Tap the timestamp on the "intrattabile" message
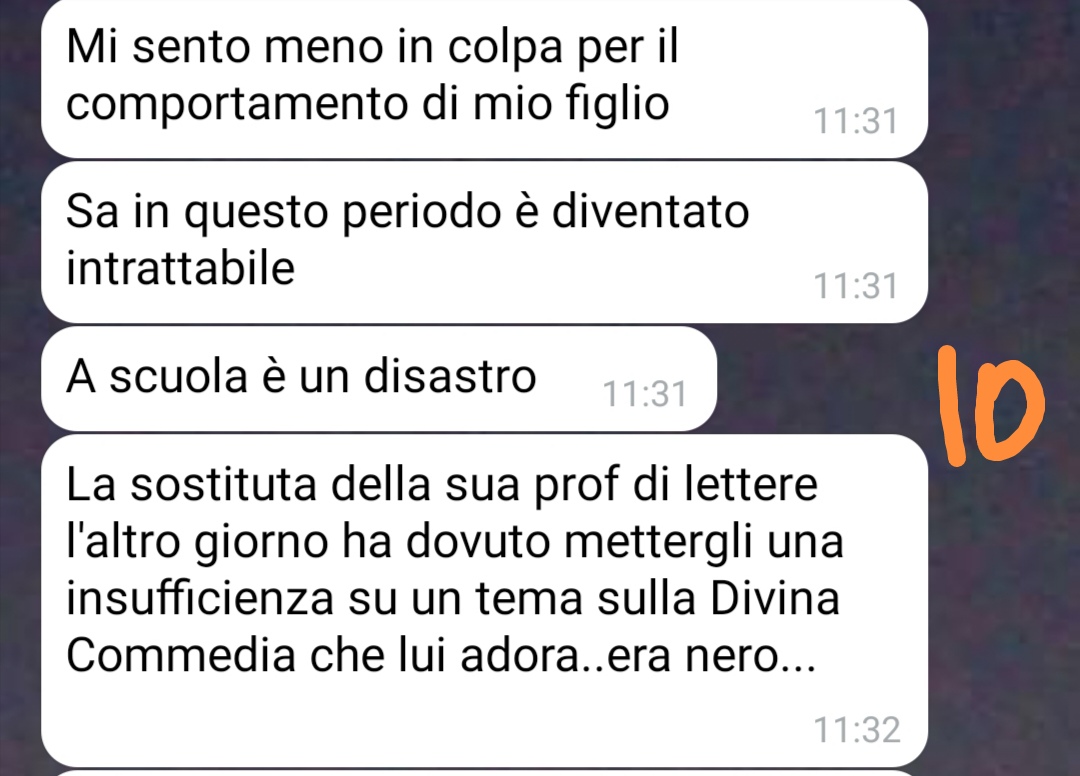1080x776 pixels. click(856, 286)
